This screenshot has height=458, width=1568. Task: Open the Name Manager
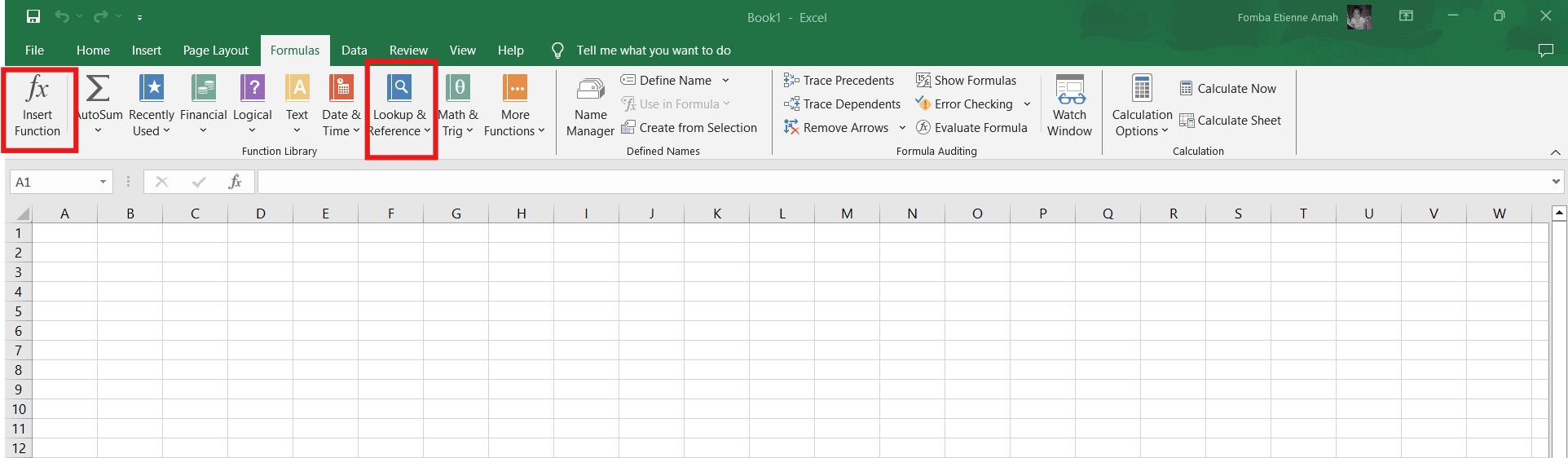(590, 107)
